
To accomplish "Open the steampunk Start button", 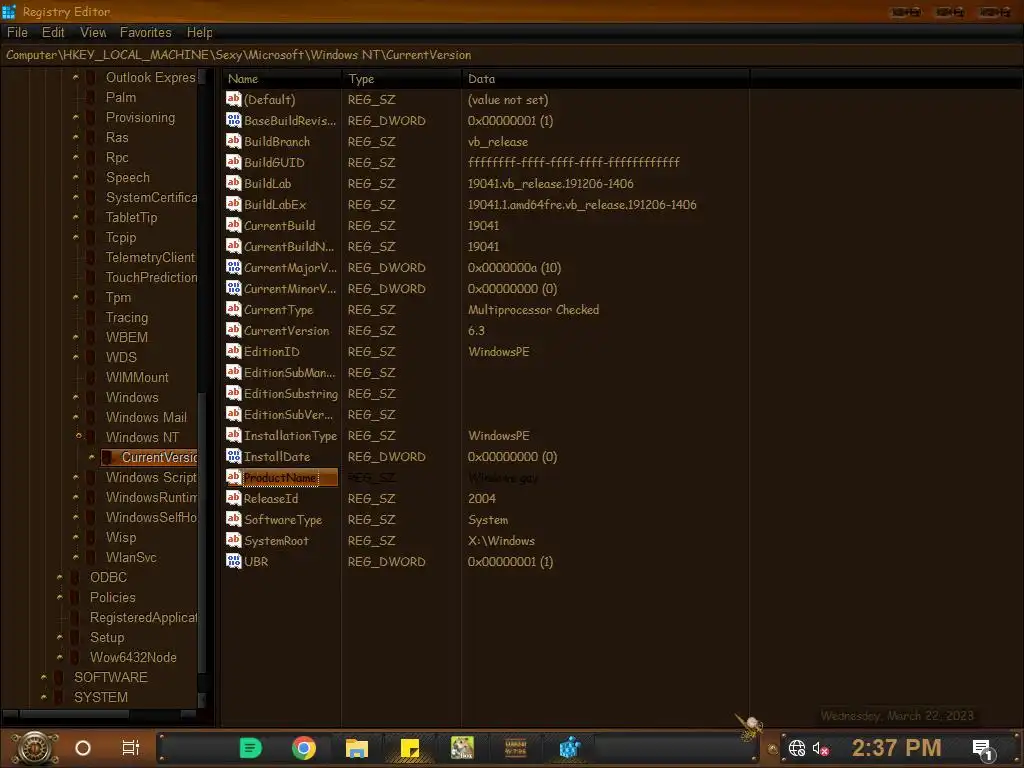I will 35,748.
